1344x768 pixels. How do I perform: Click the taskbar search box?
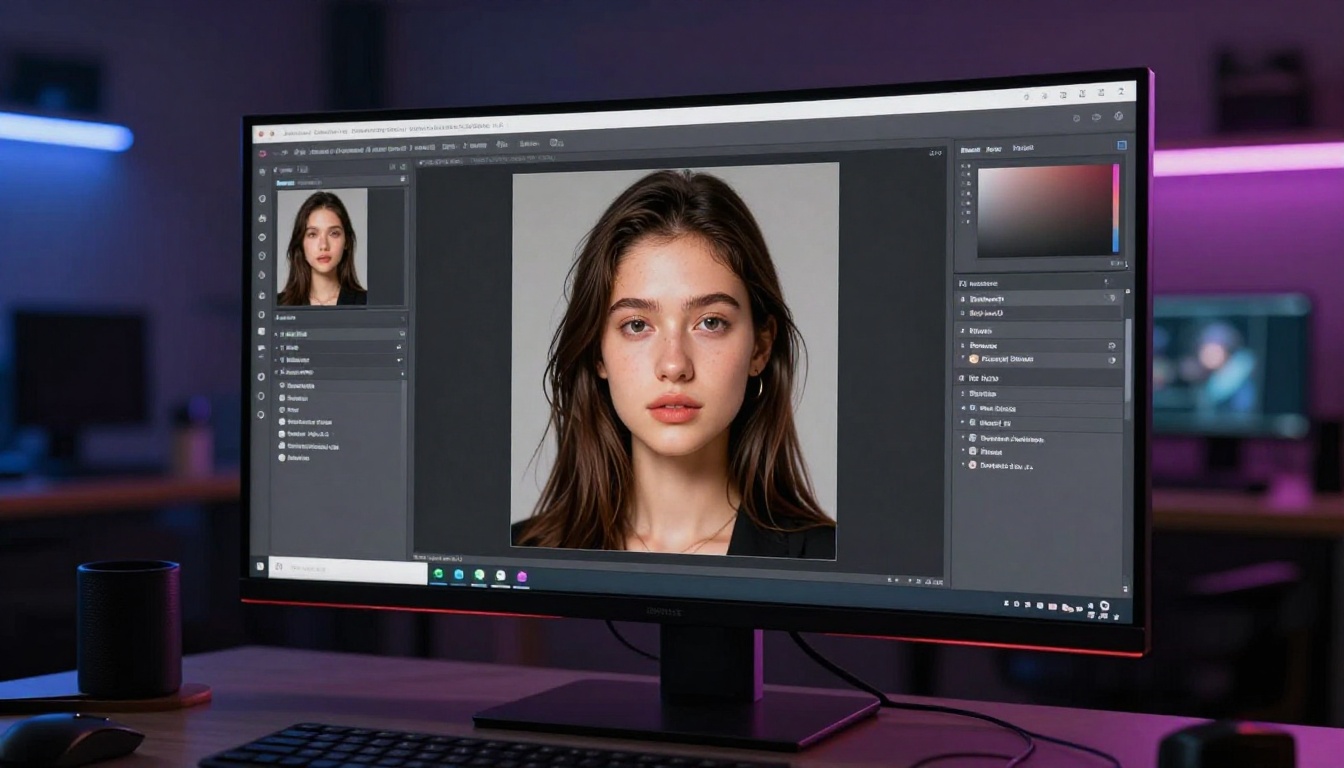348,570
